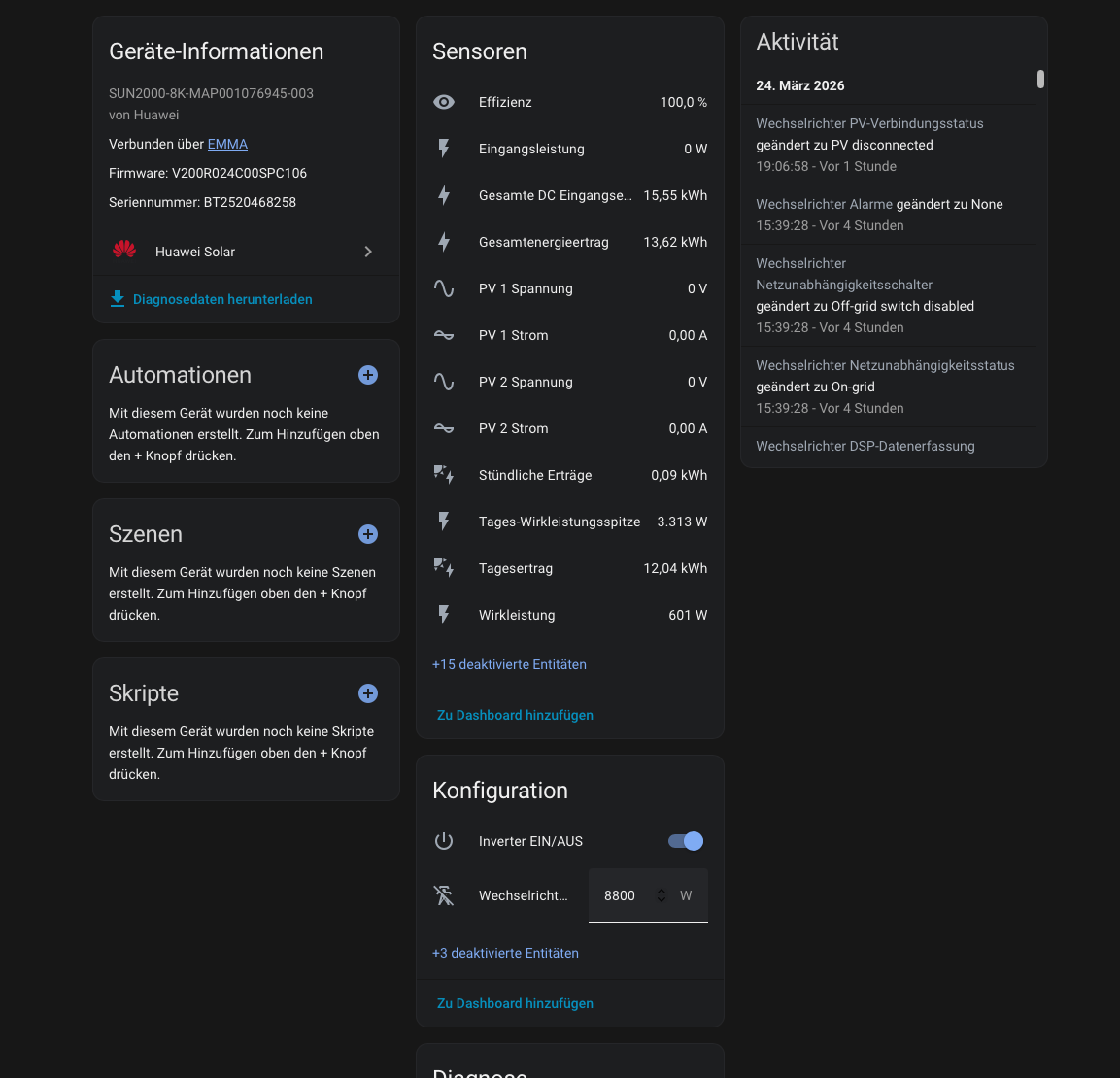Image resolution: width=1120 pixels, height=1078 pixels.
Task: Click the sine wave icon for PV 1 Spannung
Action: tap(444, 288)
